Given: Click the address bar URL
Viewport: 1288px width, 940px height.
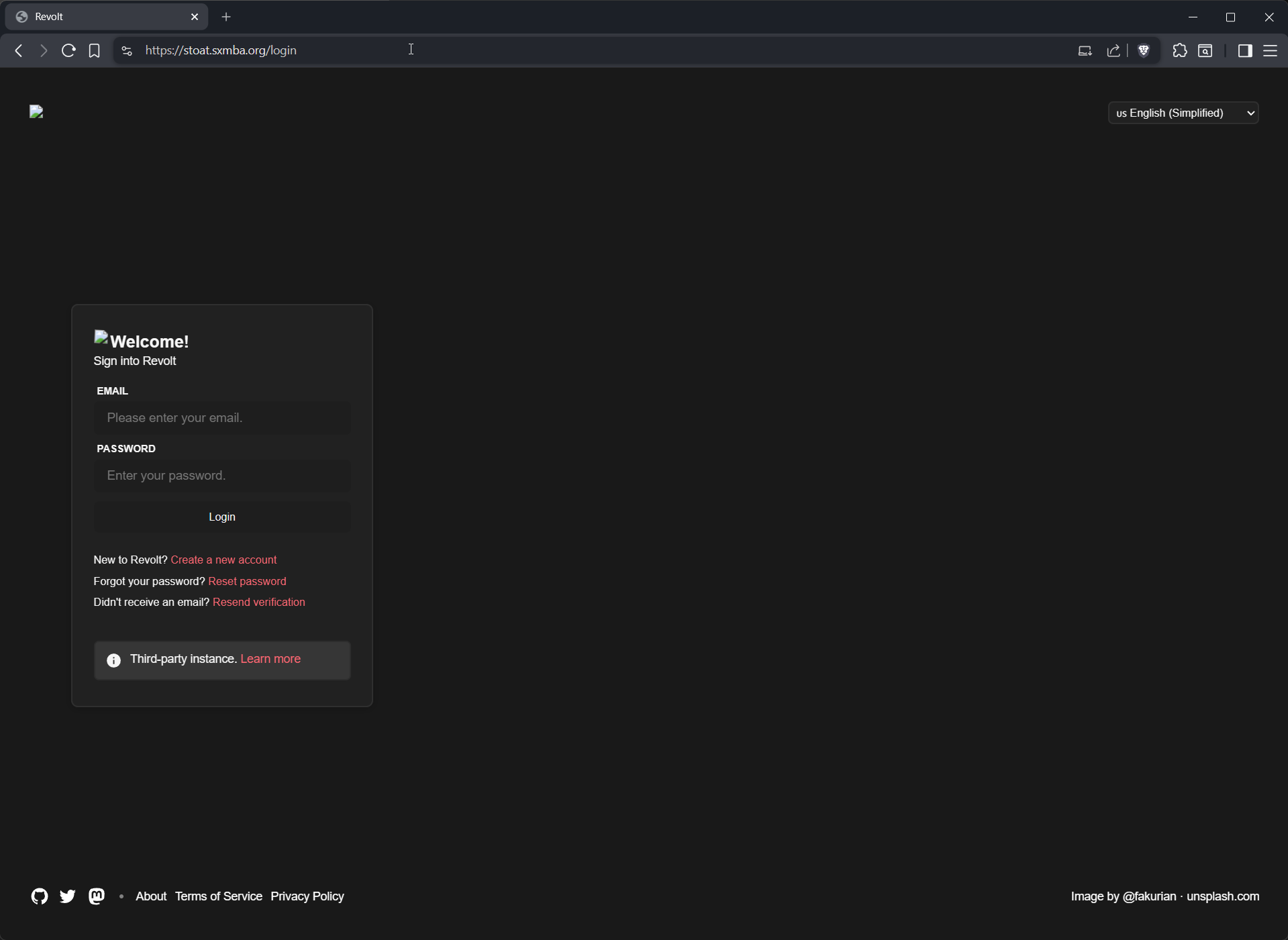Looking at the screenshot, I should [x=221, y=50].
